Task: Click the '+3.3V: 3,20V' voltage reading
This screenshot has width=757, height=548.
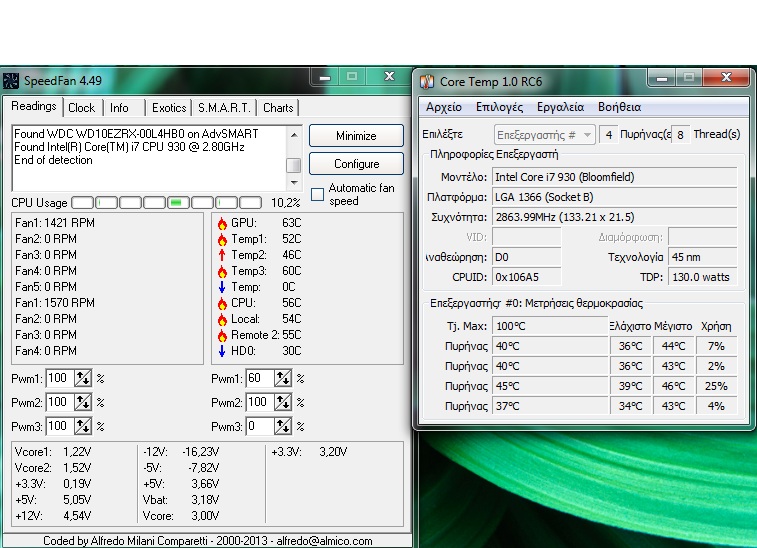Action: point(309,452)
